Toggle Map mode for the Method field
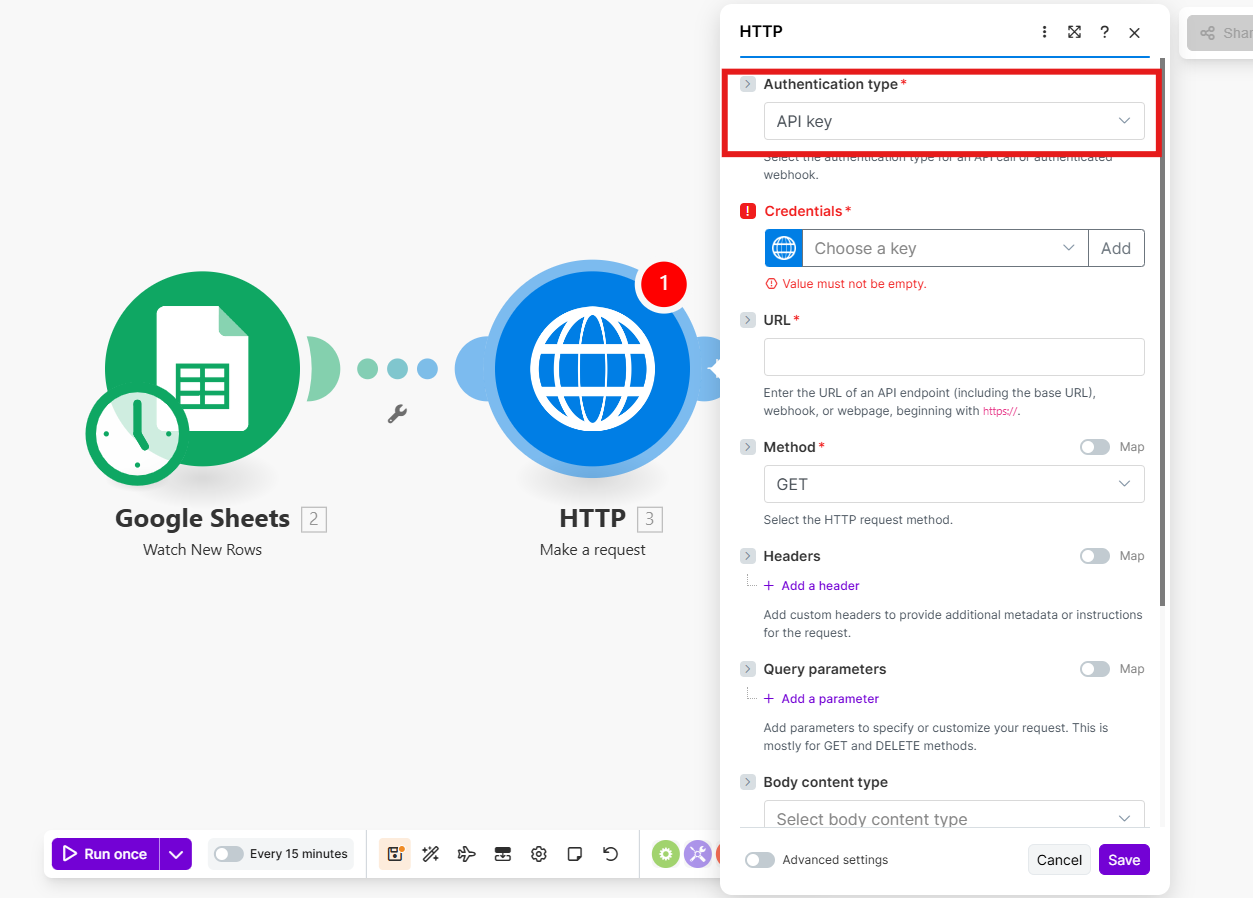The height and width of the screenshot is (898, 1253). coord(1094,447)
